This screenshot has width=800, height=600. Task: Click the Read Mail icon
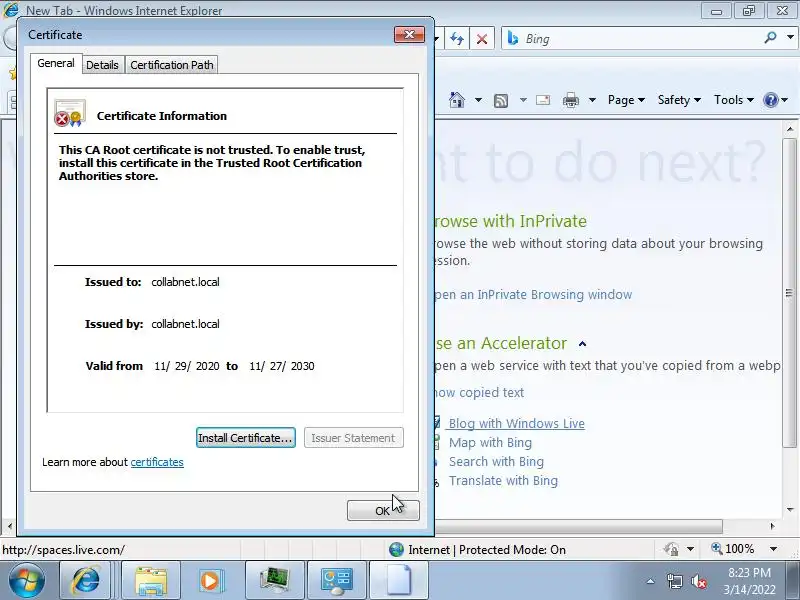click(543, 100)
